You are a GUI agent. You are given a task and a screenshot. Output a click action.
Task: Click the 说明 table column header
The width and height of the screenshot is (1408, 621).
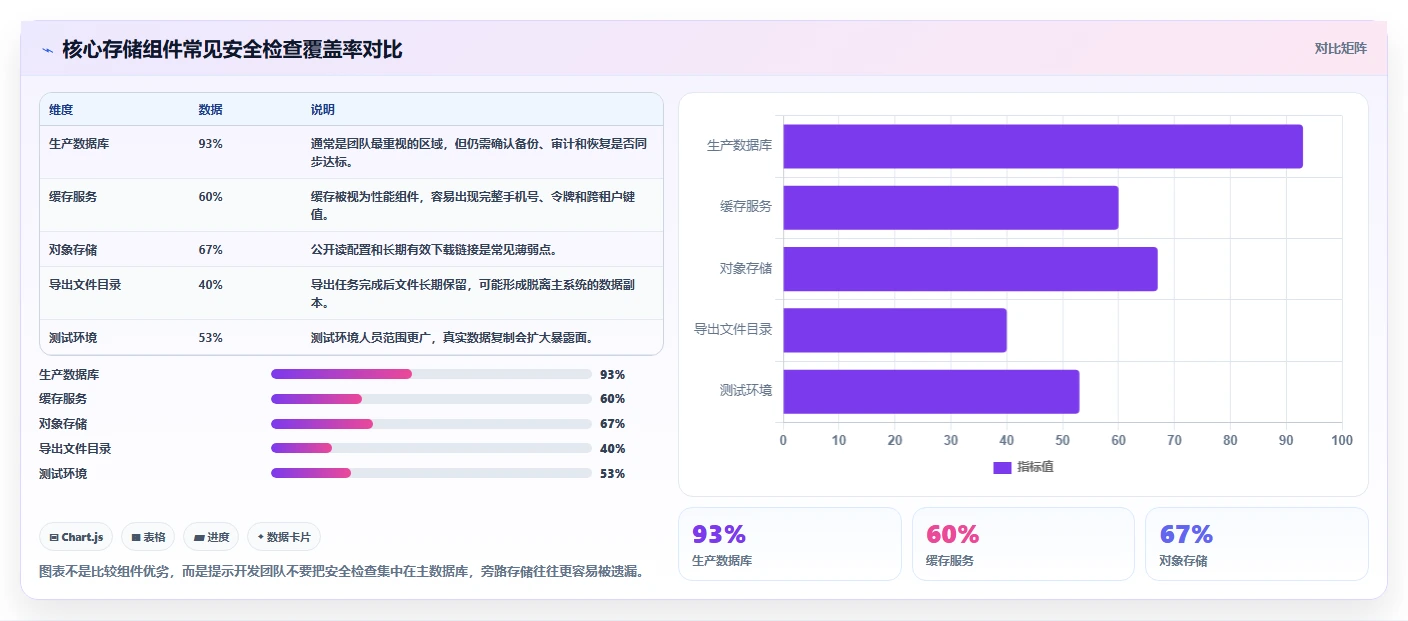323,109
